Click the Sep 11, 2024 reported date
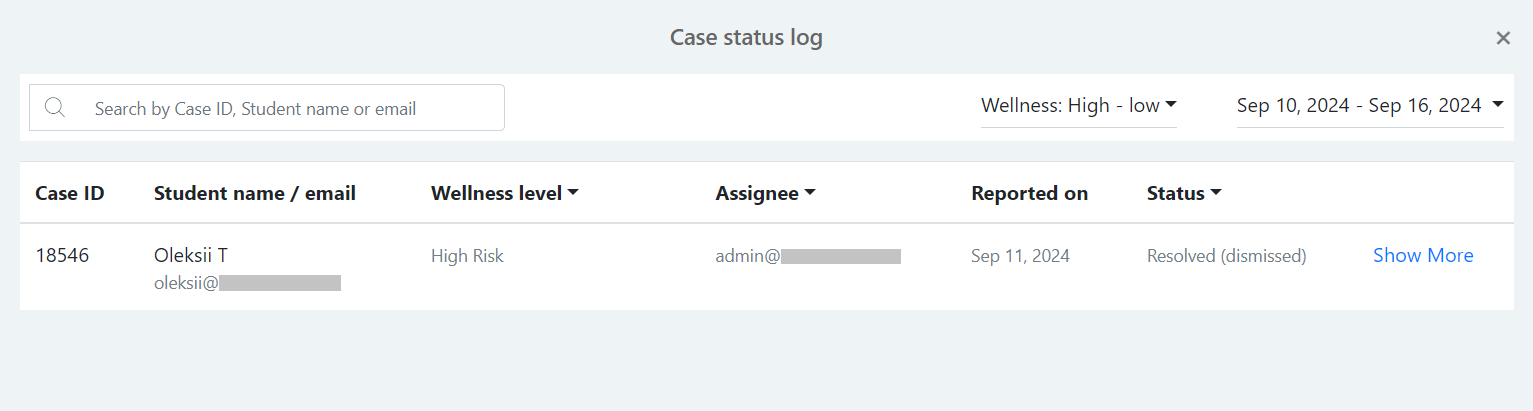This screenshot has height=411, width=1533. (x=1020, y=256)
